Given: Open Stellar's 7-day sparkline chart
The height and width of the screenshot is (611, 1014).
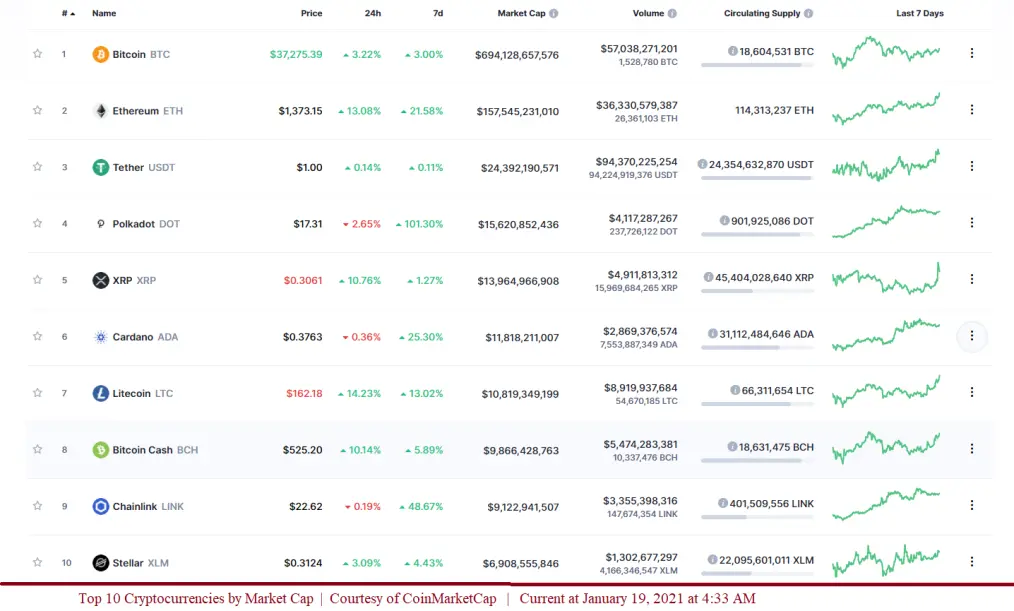Looking at the screenshot, I should 886,561.
